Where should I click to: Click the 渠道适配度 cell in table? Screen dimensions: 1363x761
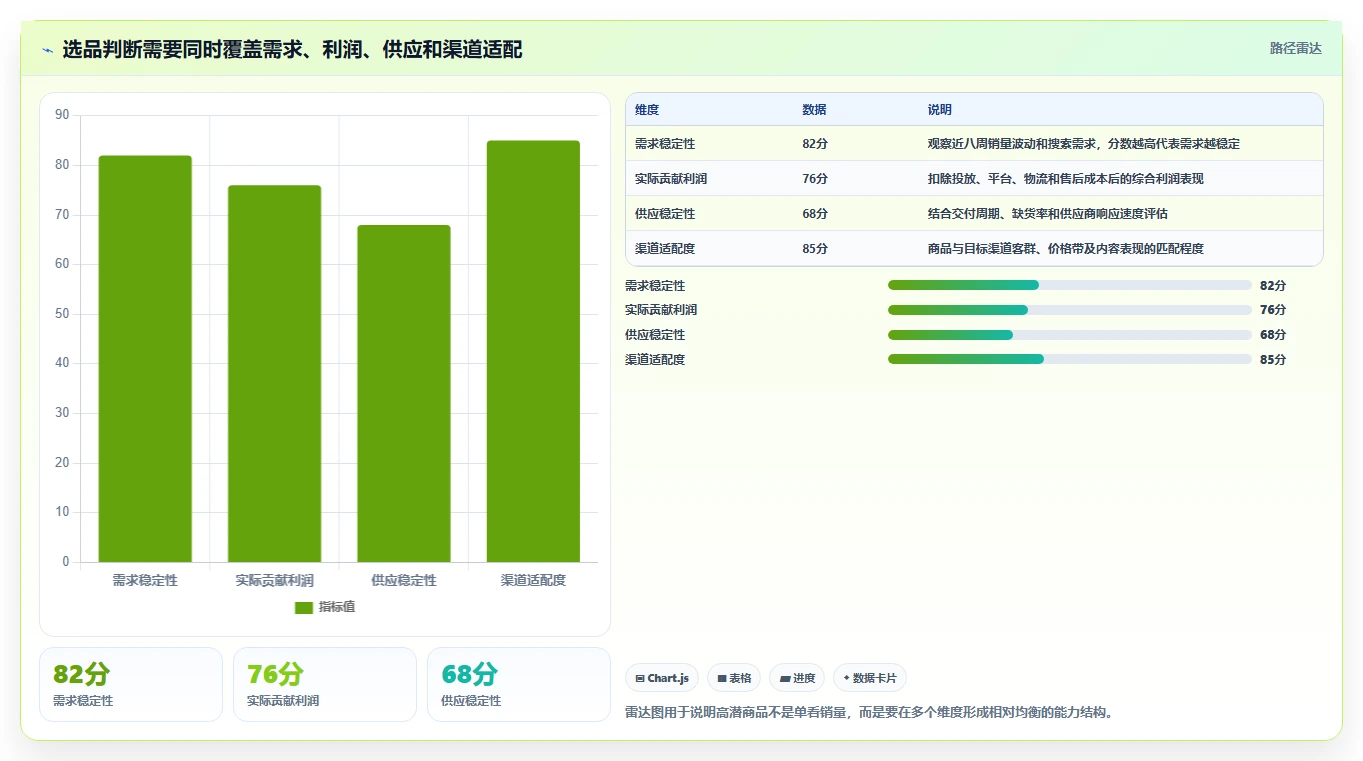[665, 249]
